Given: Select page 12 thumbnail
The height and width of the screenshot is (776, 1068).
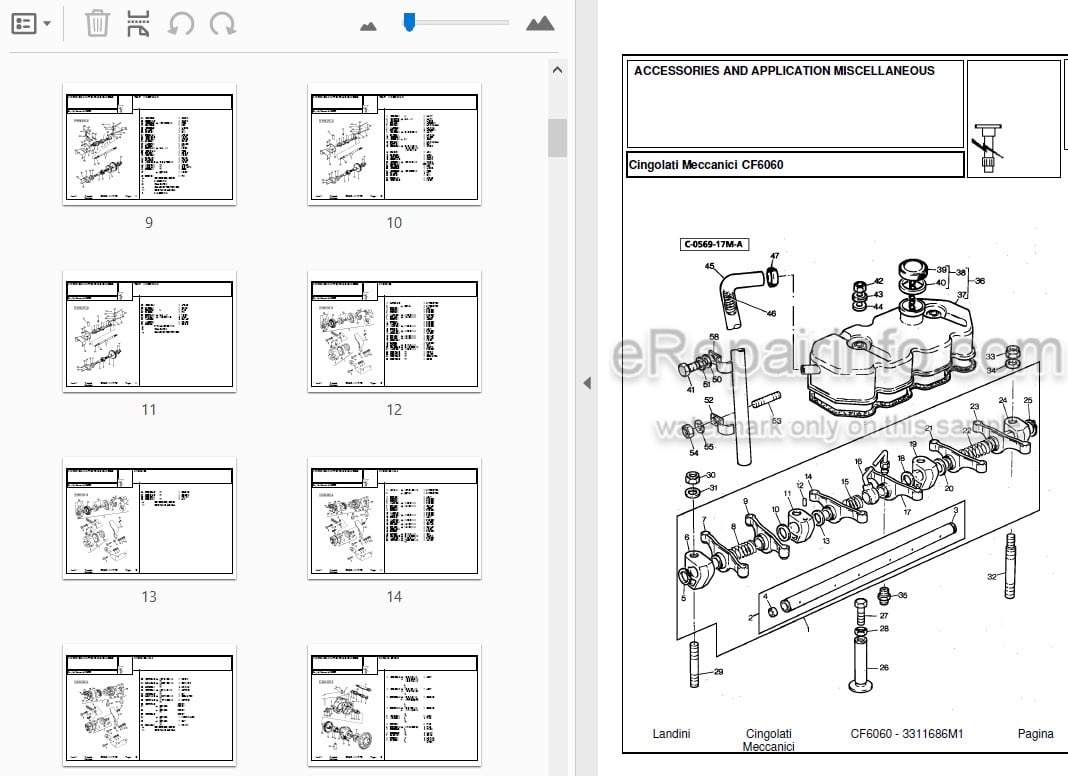Looking at the screenshot, I should click(x=394, y=331).
